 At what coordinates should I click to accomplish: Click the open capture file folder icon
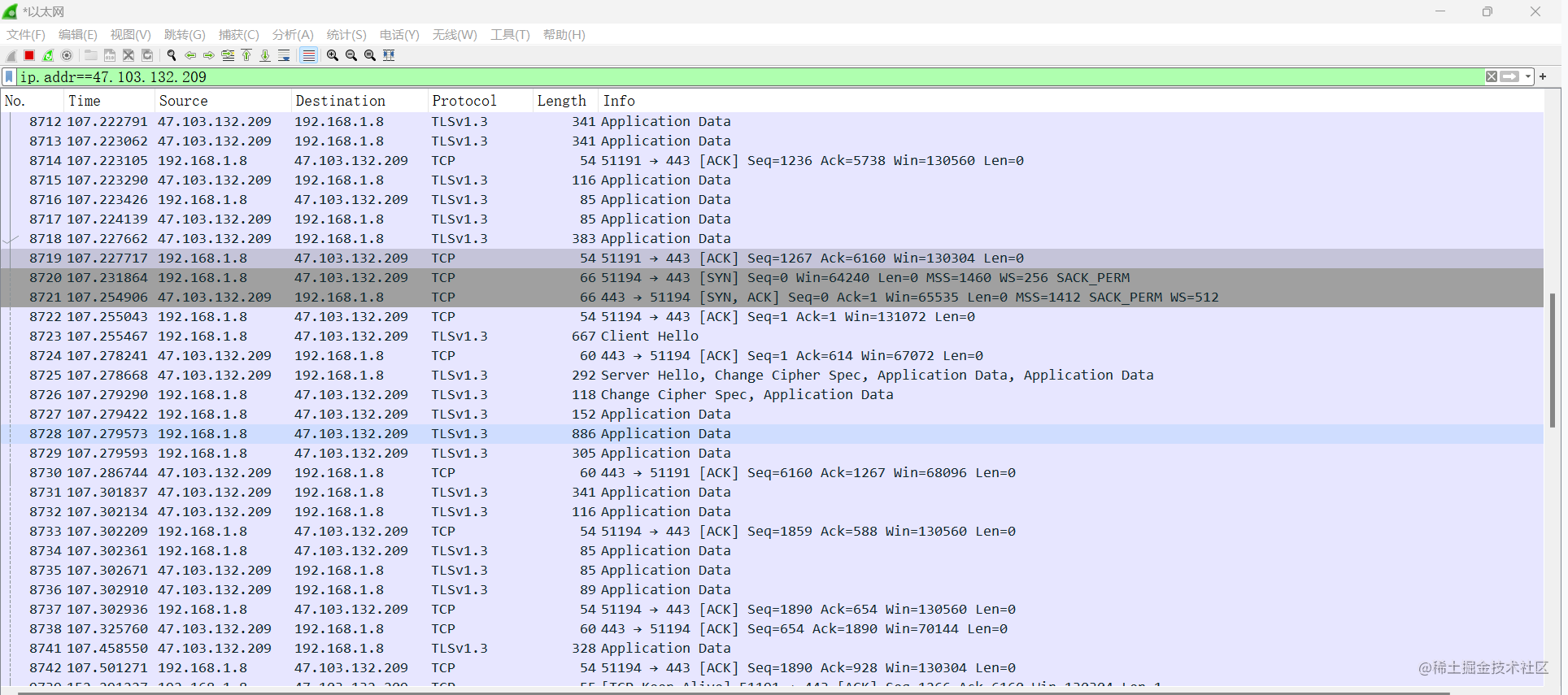click(91, 55)
